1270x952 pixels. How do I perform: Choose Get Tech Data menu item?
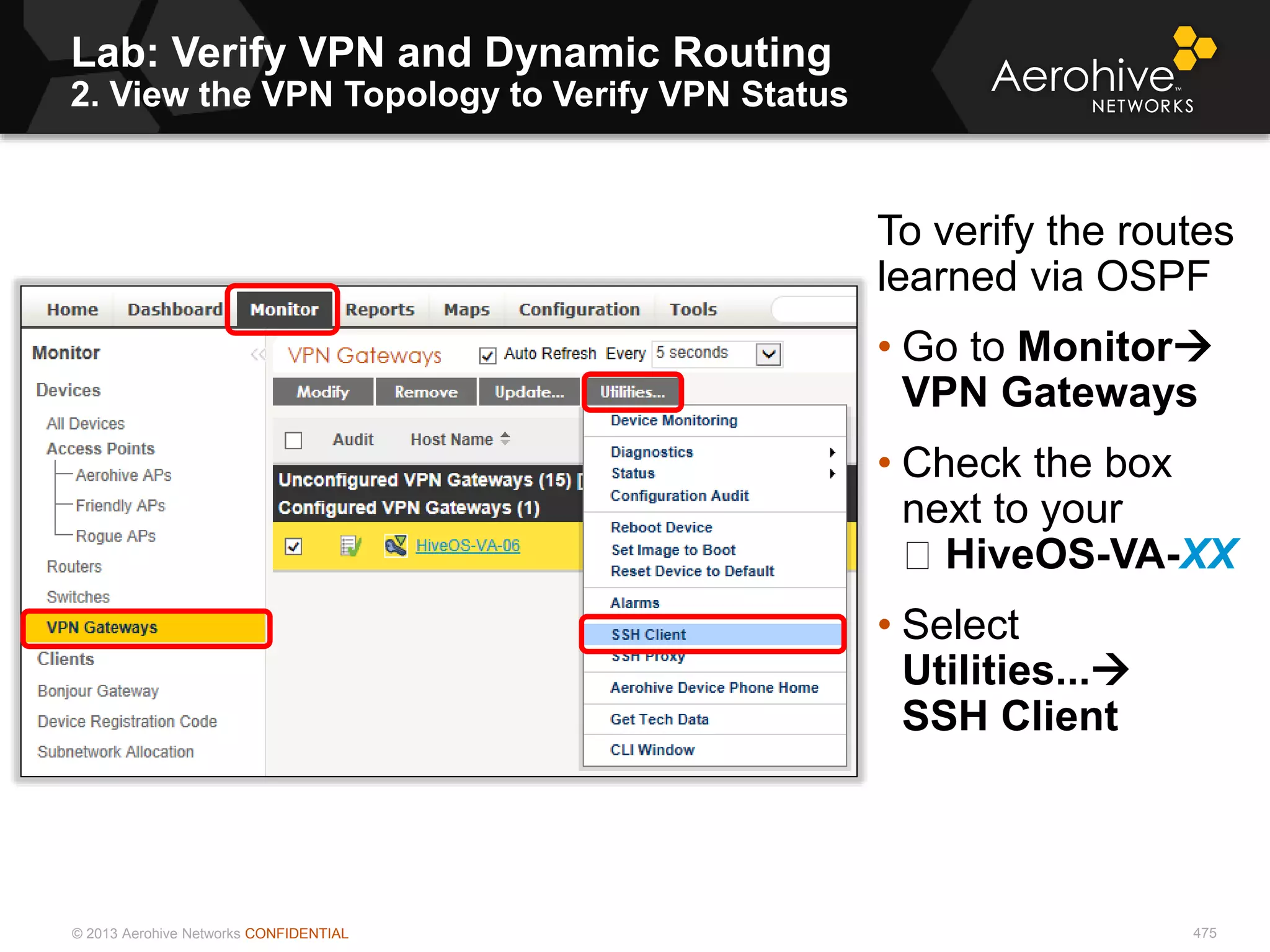click(659, 720)
